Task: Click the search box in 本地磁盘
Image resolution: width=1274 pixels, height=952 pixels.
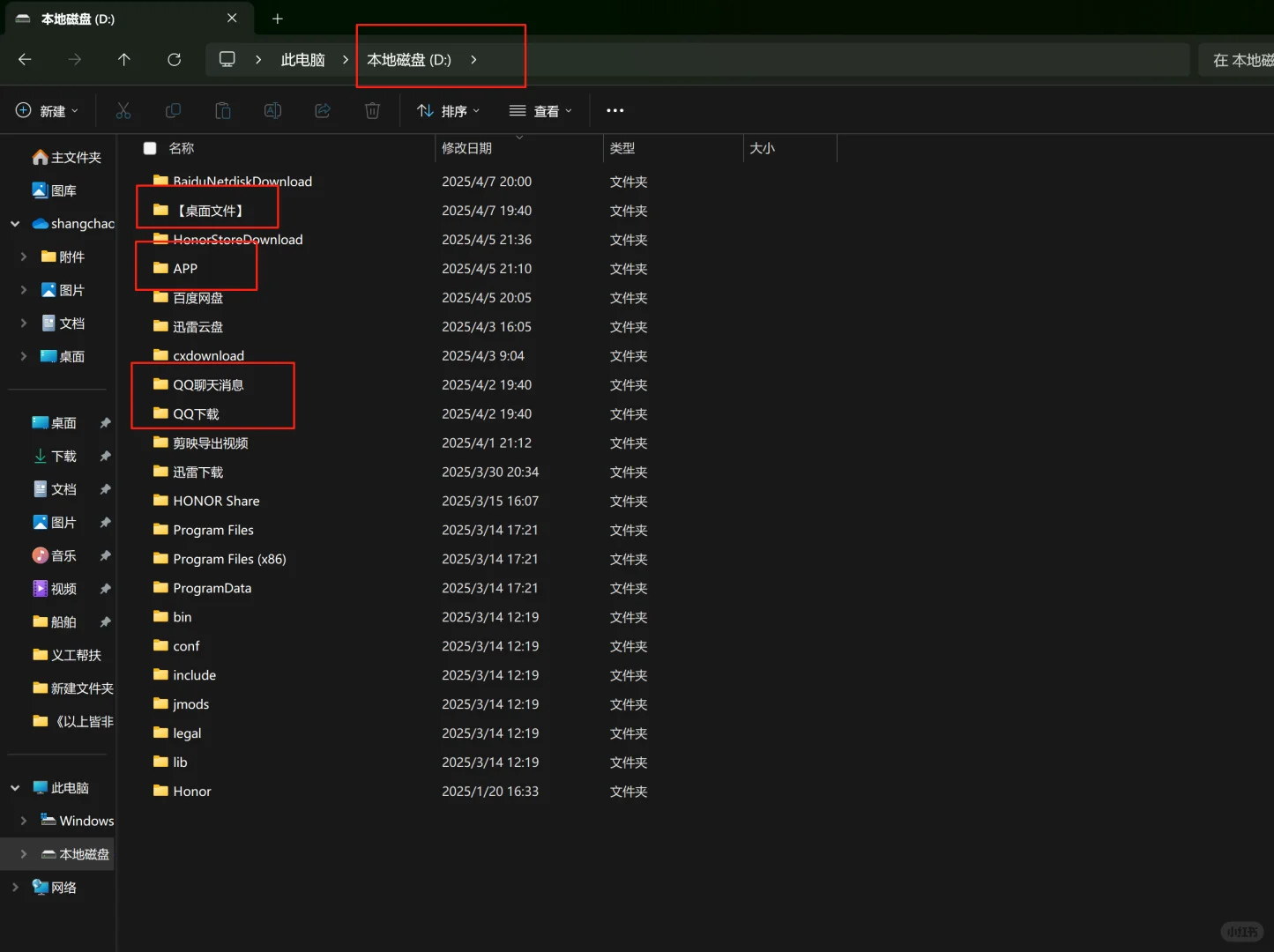Action: tap(1236, 60)
